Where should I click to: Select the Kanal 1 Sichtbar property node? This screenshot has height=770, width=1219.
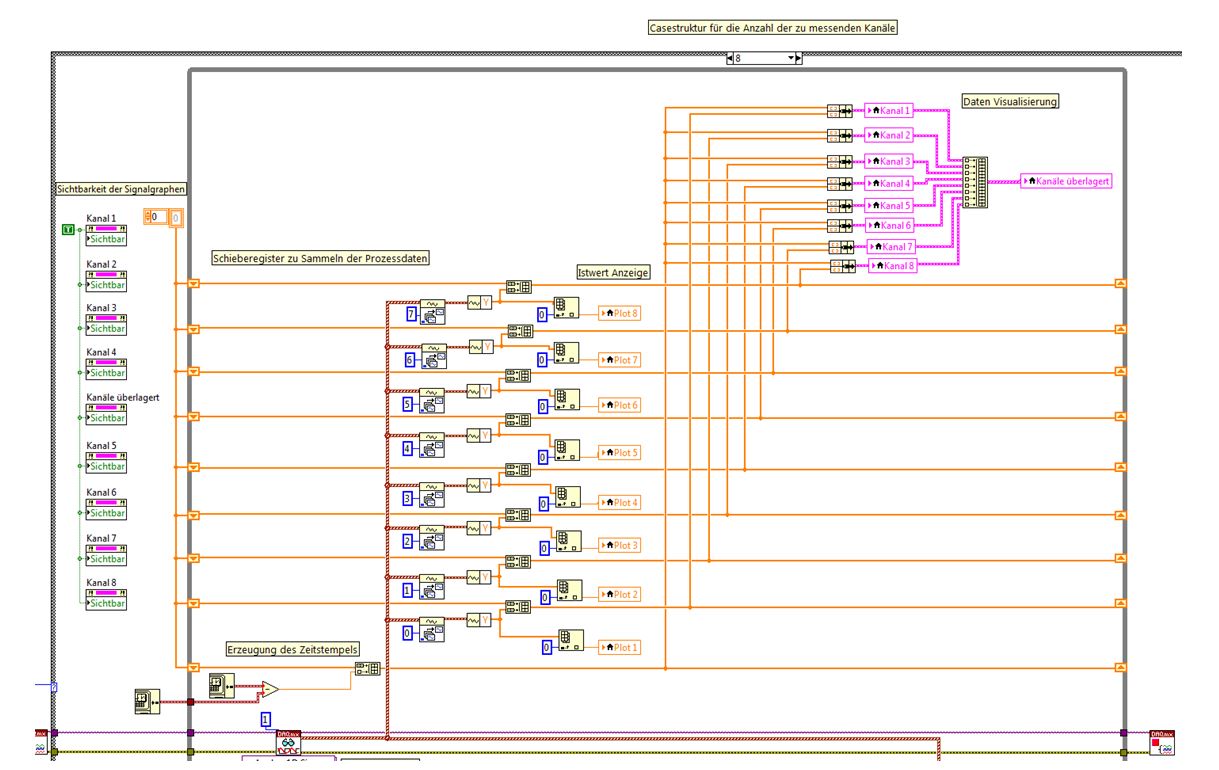(106, 235)
